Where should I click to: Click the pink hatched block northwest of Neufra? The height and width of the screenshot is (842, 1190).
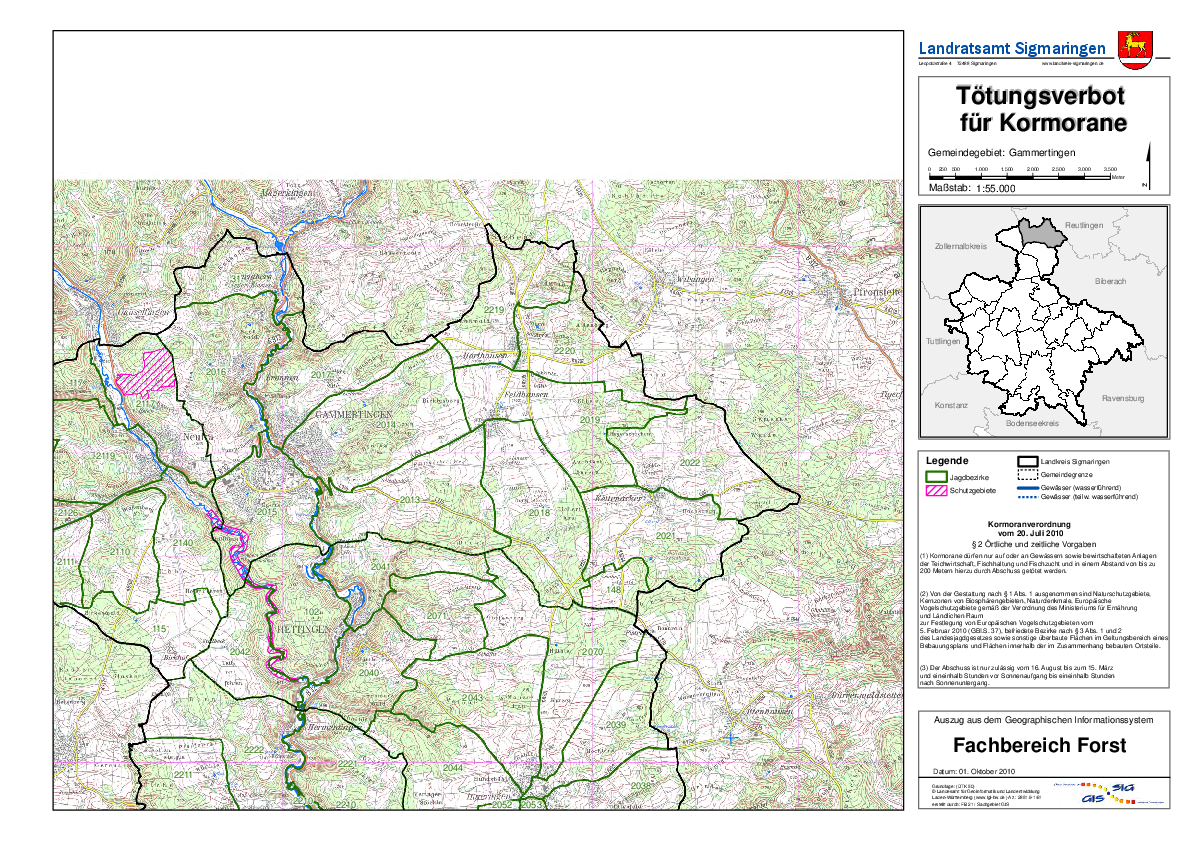click(146, 373)
